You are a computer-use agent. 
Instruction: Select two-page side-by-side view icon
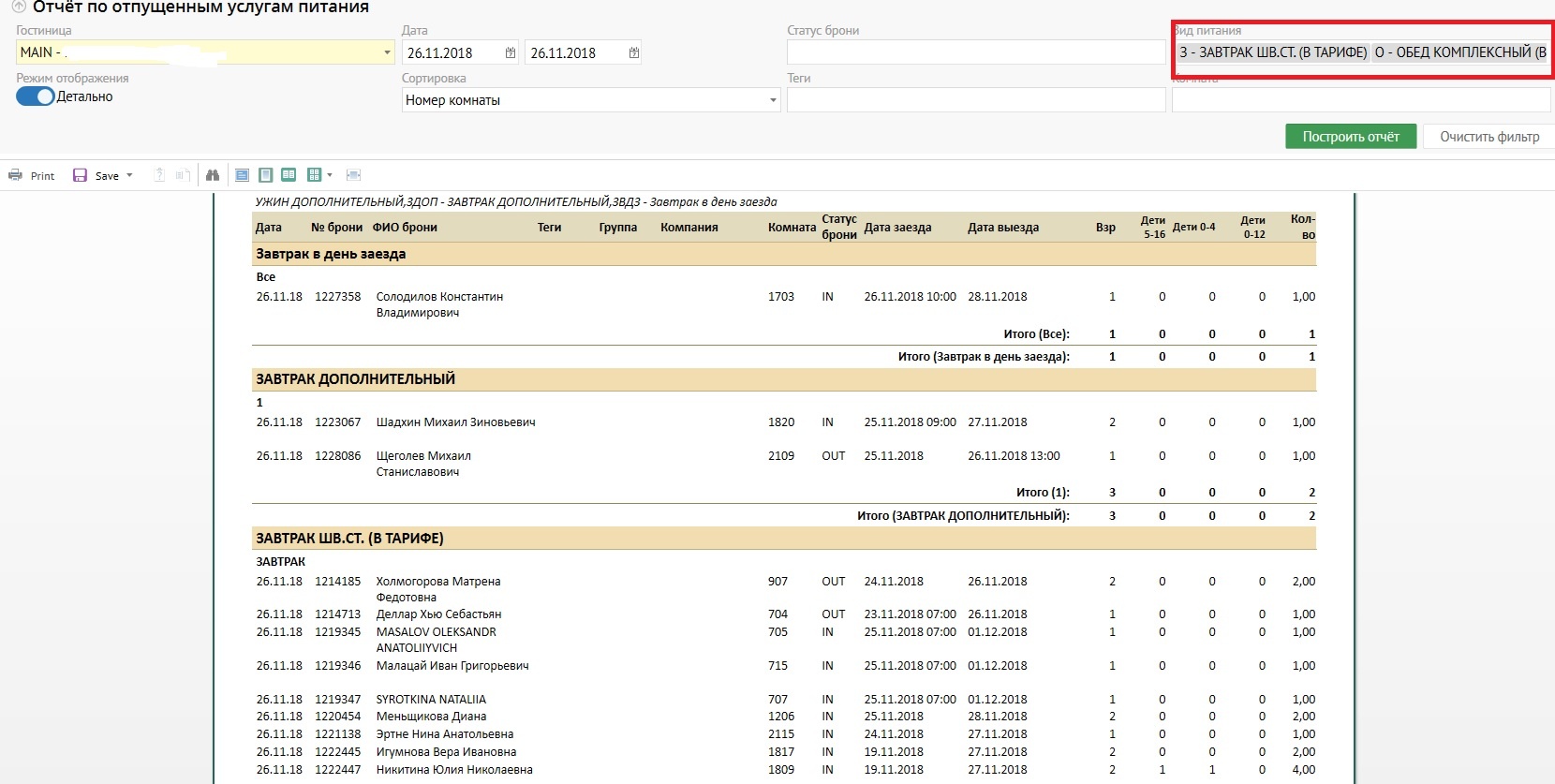pyautogui.click(x=289, y=175)
